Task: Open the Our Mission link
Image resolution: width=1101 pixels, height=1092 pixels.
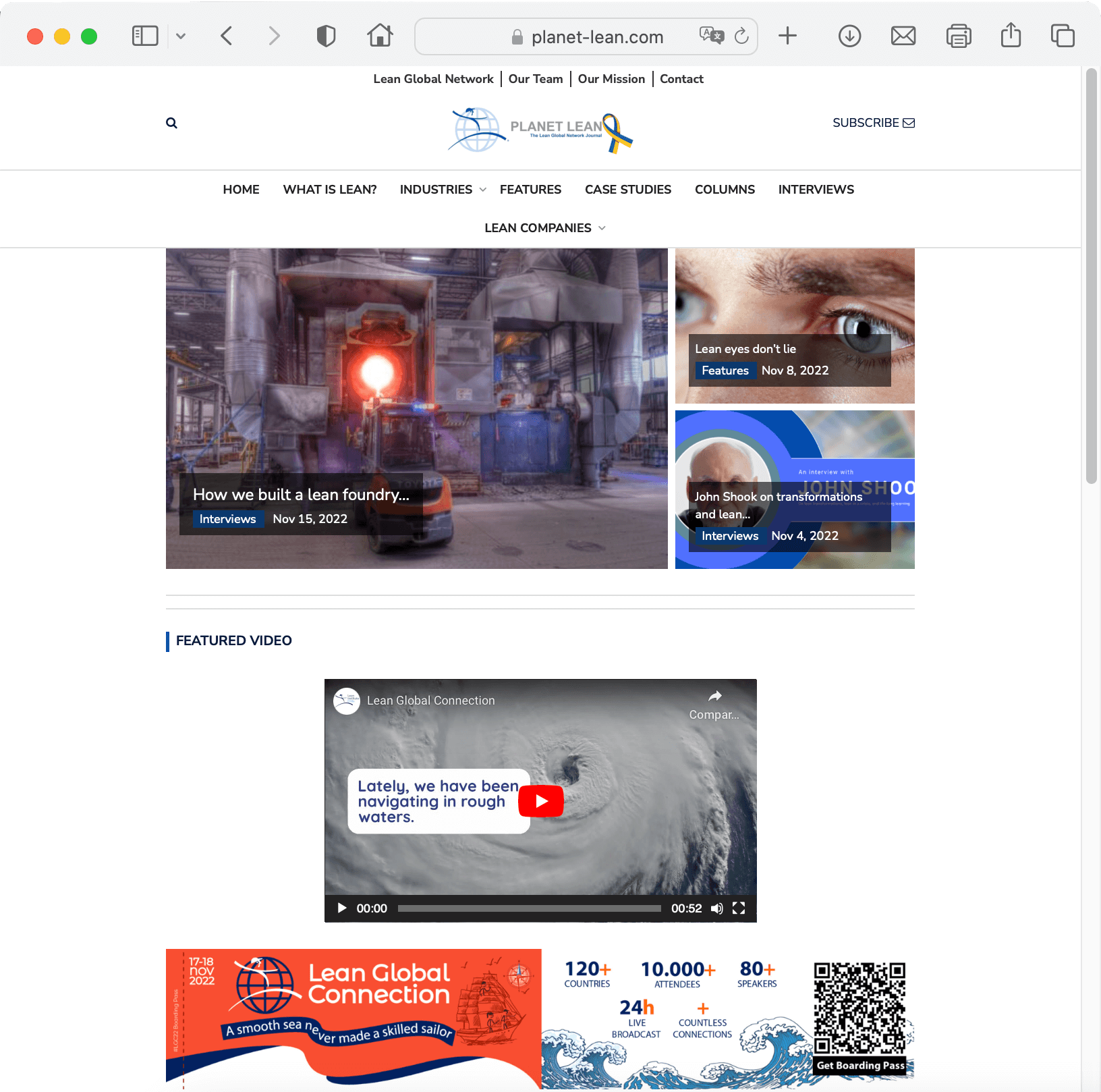Action: tap(611, 79)
